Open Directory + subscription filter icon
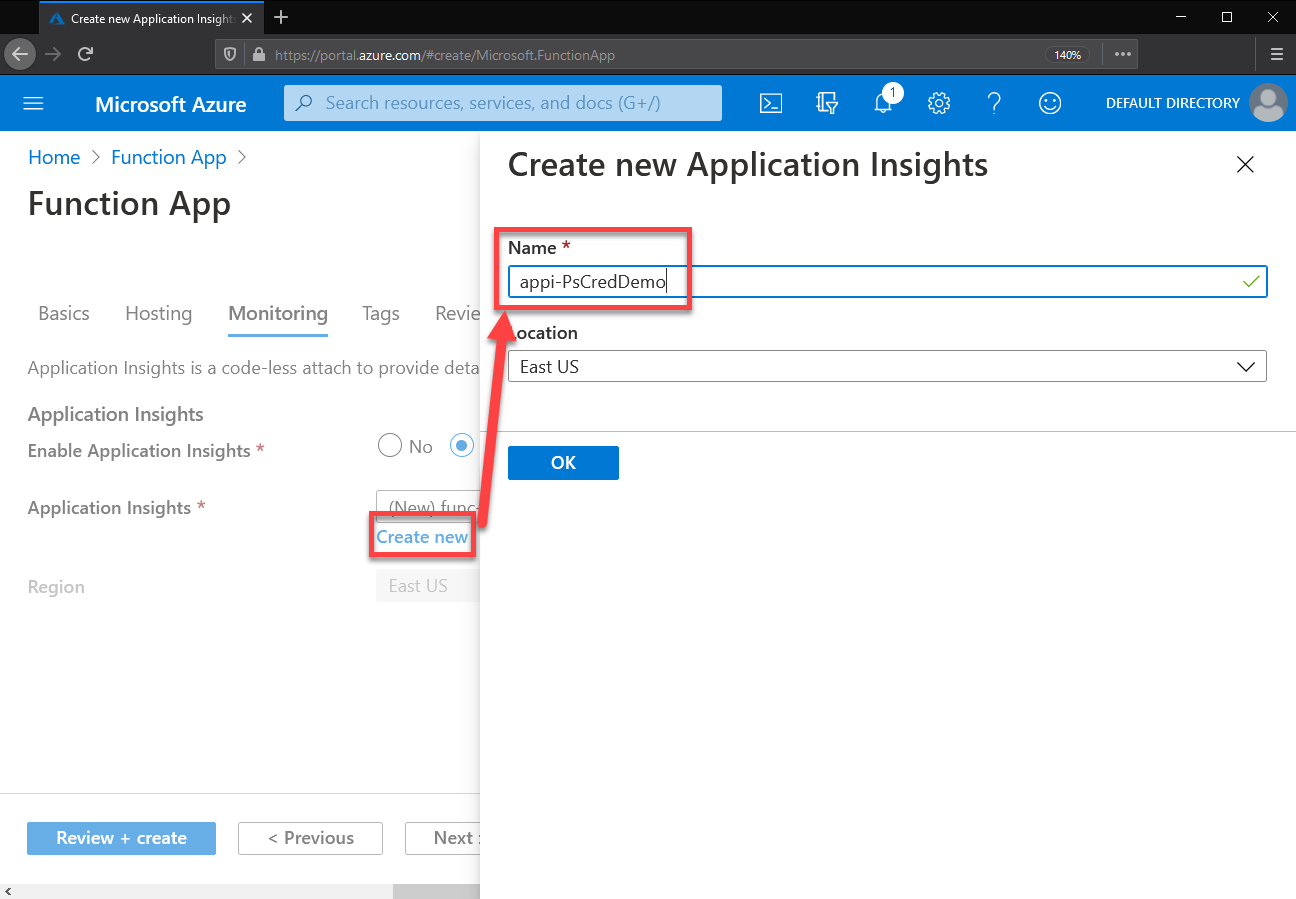The height and width of the screenshot is (899, 1296). coord(826,103)
